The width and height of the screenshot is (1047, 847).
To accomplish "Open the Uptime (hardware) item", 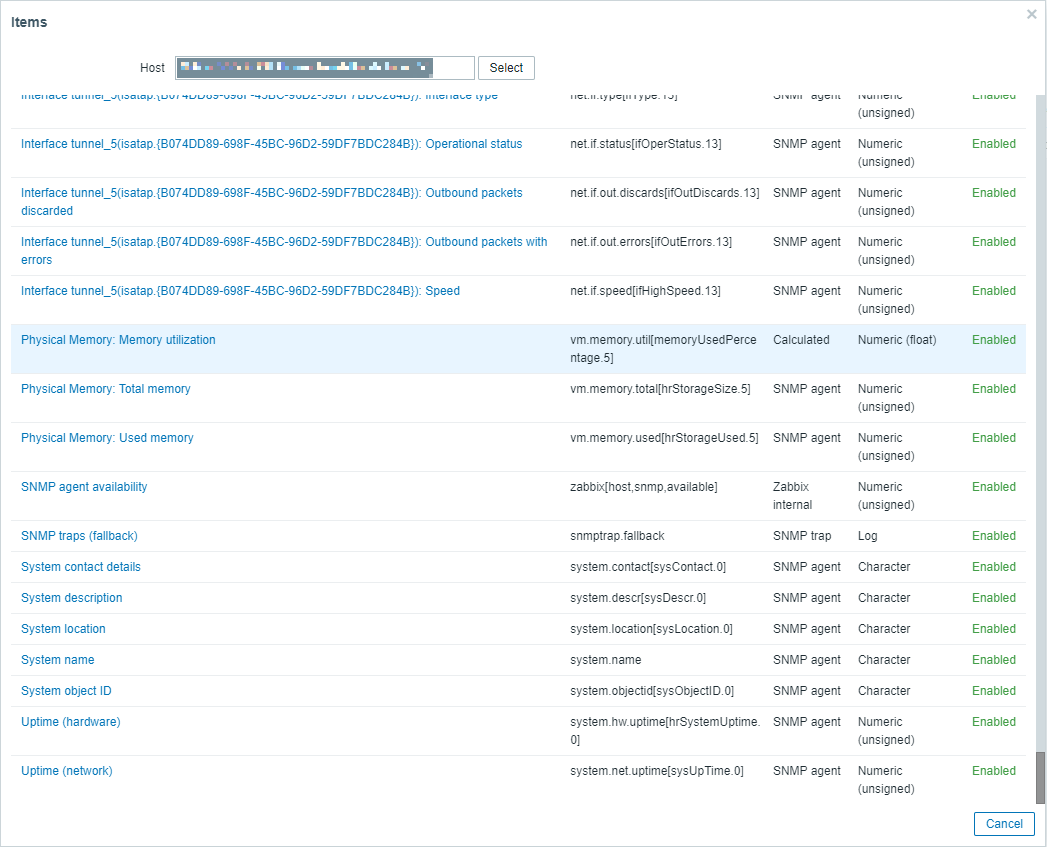I will (70, 721).
